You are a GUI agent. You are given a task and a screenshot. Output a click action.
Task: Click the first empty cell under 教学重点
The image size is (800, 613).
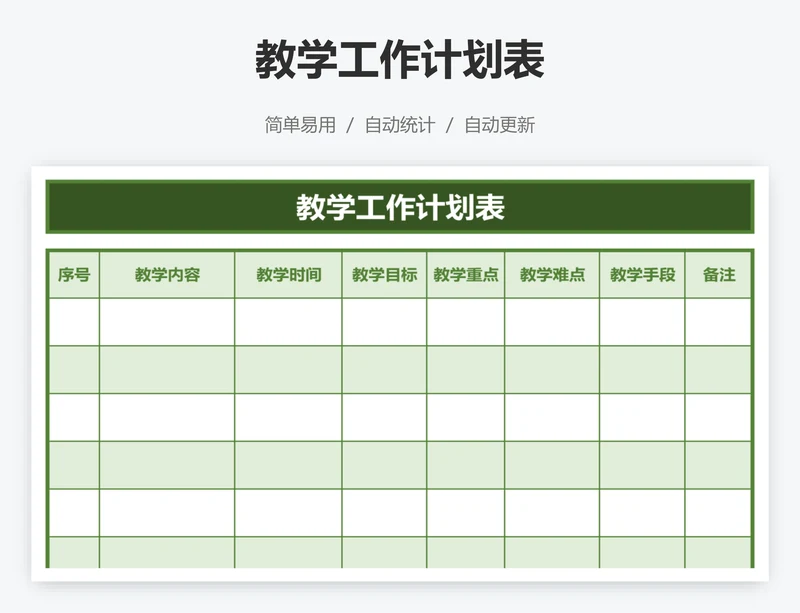tap(466, 322)
